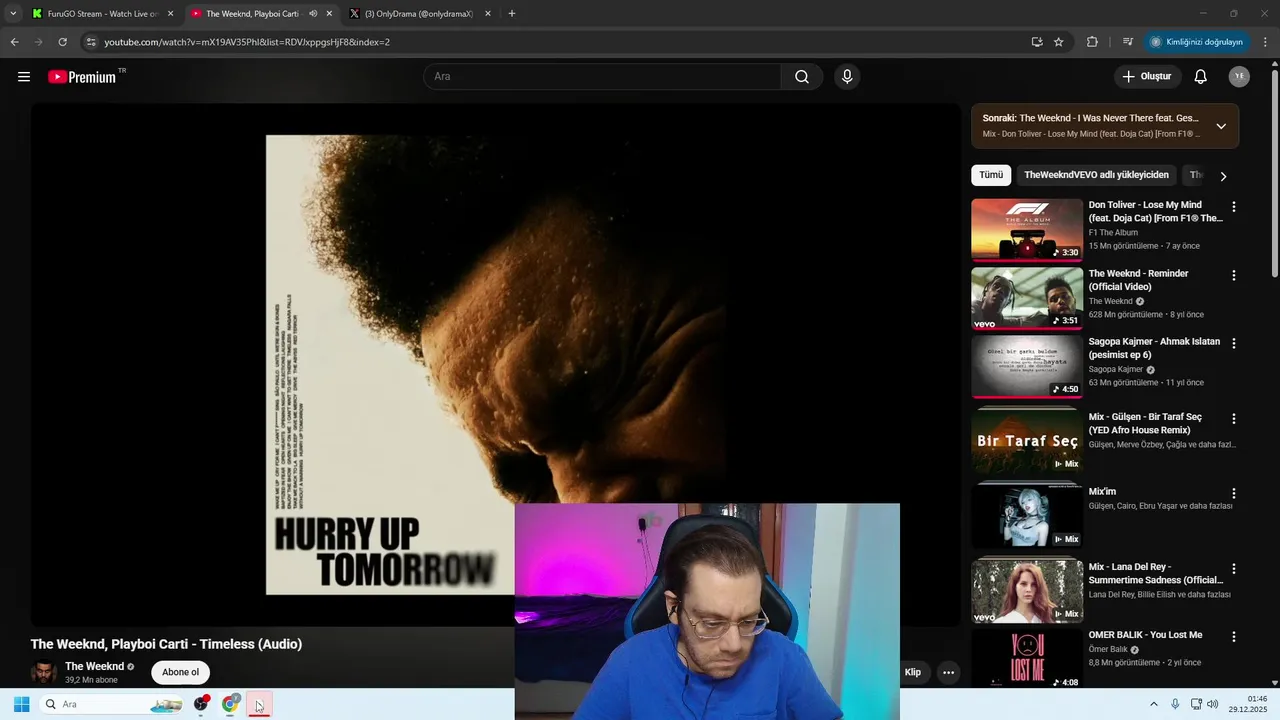Open The Weeknd channel avatar
Viewport: 1280px width, 720px height.
[x=44, y=672]
